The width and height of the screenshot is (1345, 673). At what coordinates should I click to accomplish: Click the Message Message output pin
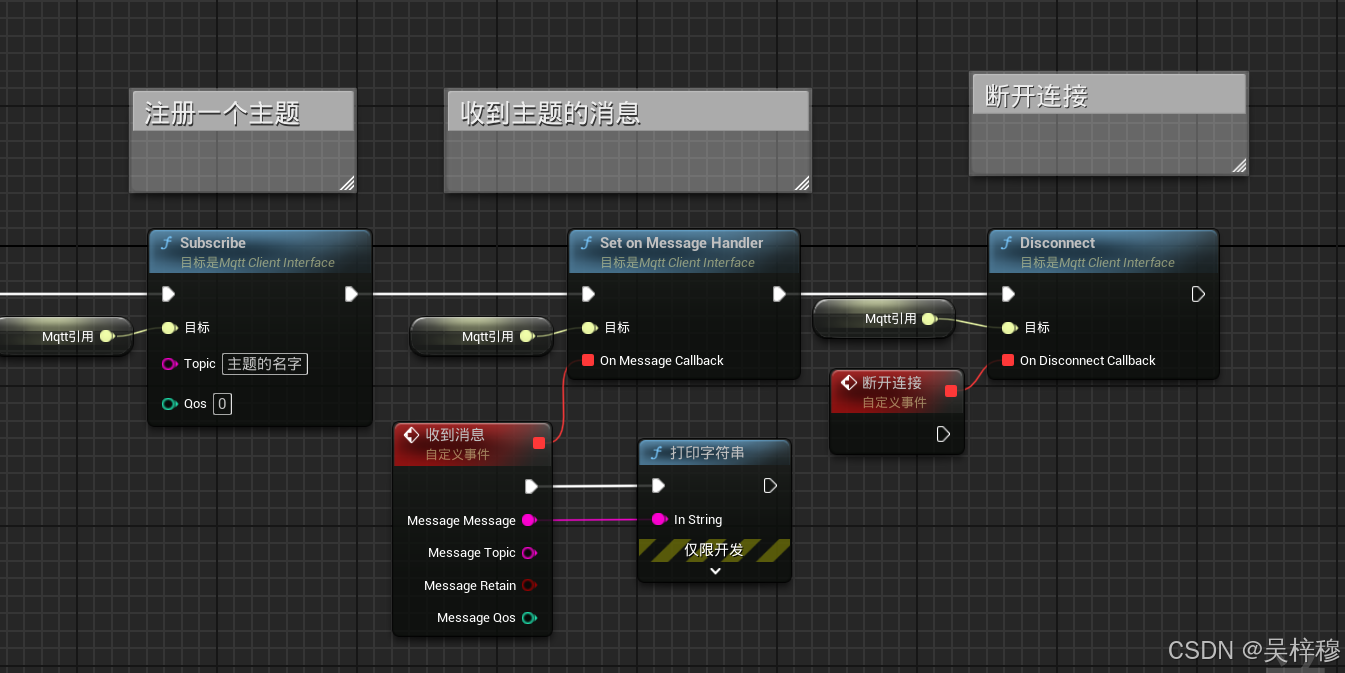(x=529, y=520)
